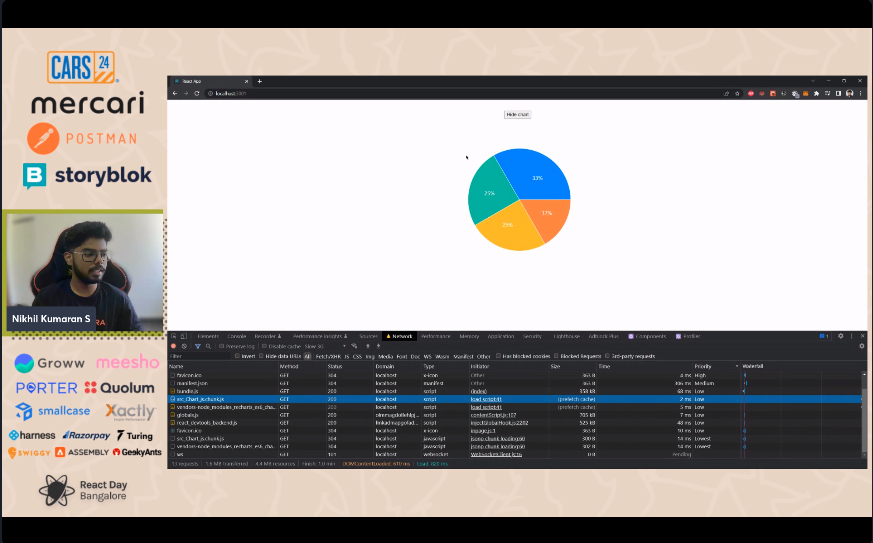The image size is (873, 543).
Task: Click the share page icon in address bar
Action: [726, 94]
